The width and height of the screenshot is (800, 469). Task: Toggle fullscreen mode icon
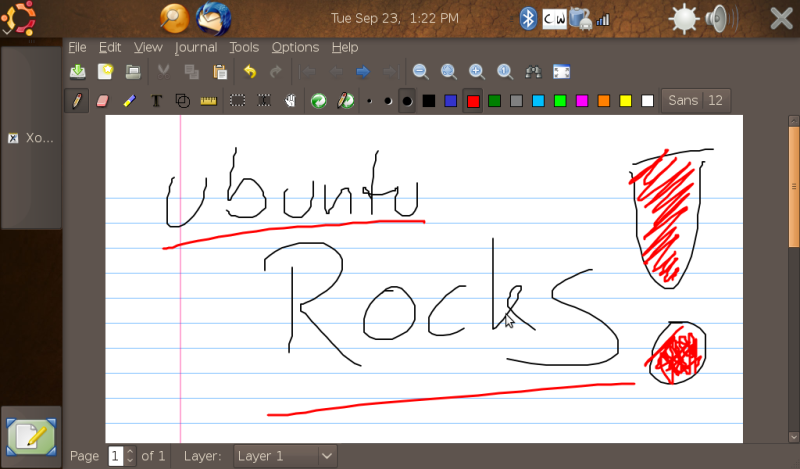pos(561,72)
